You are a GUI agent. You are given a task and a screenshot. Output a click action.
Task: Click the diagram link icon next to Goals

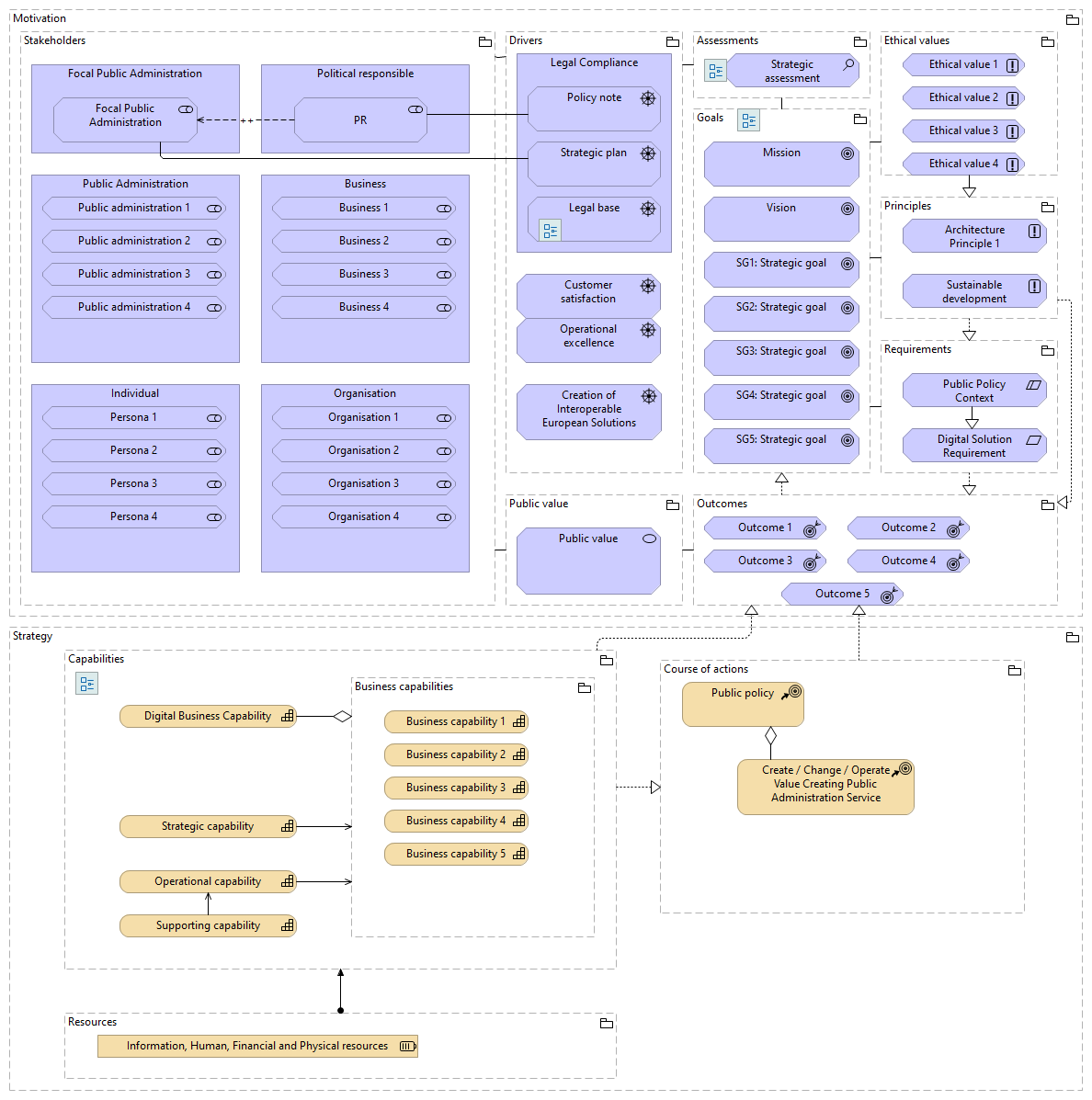pyautogui.click(x=748, y=120)
